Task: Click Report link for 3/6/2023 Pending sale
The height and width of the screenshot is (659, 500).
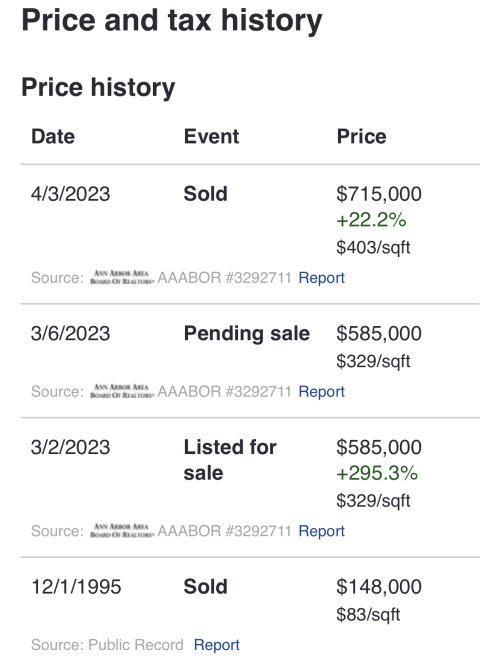Action: point(321,392)
